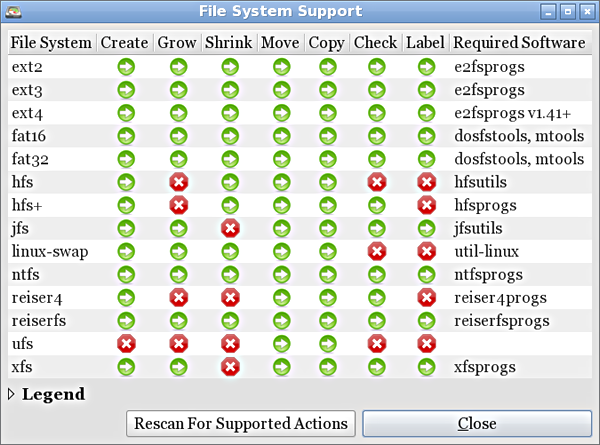Click the File System column header
Viewport: 600px width, 445px height.
52,43
